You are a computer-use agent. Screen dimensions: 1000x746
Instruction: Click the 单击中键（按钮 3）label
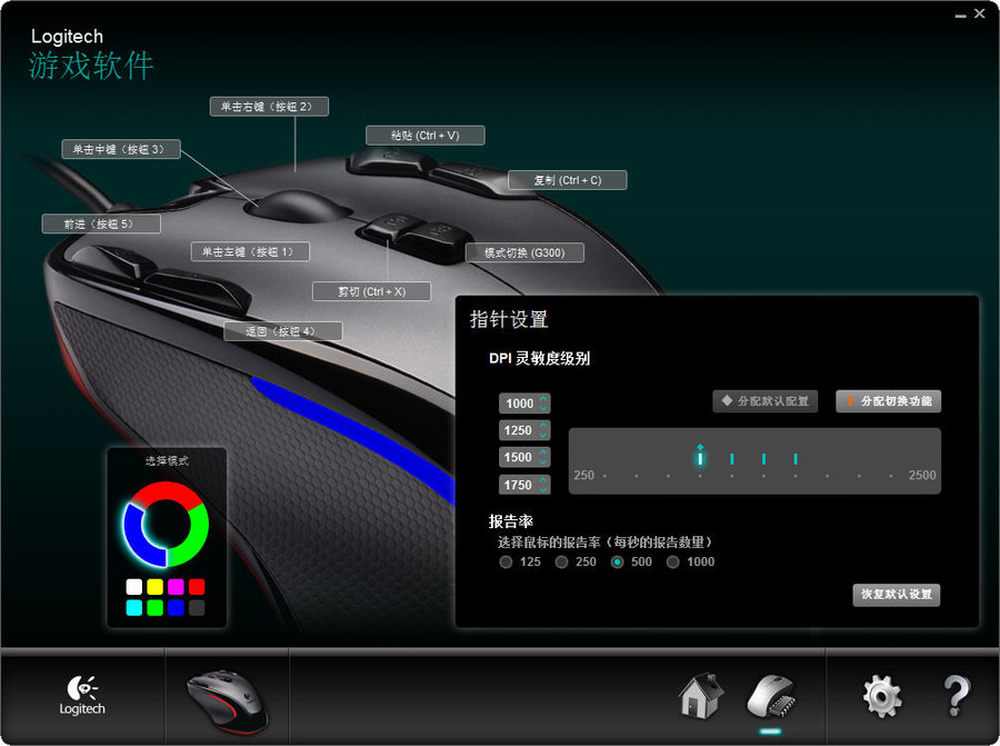[121, 149]
